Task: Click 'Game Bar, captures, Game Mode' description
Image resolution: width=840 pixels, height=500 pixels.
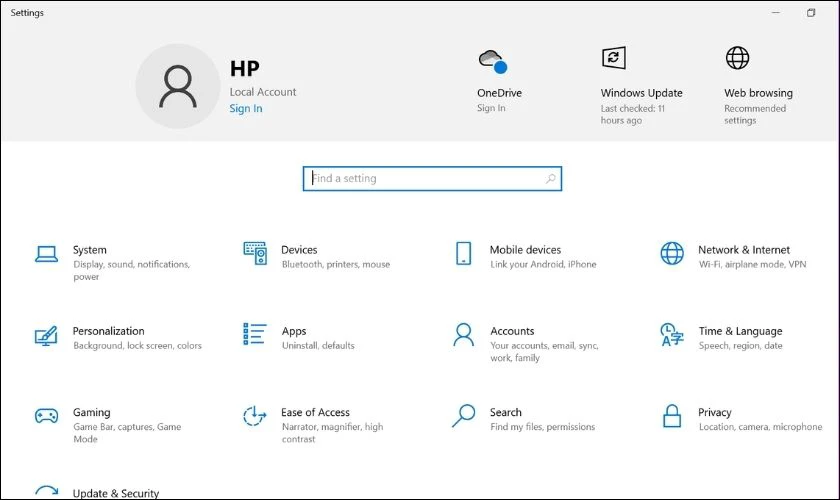Action: point(127,433)
